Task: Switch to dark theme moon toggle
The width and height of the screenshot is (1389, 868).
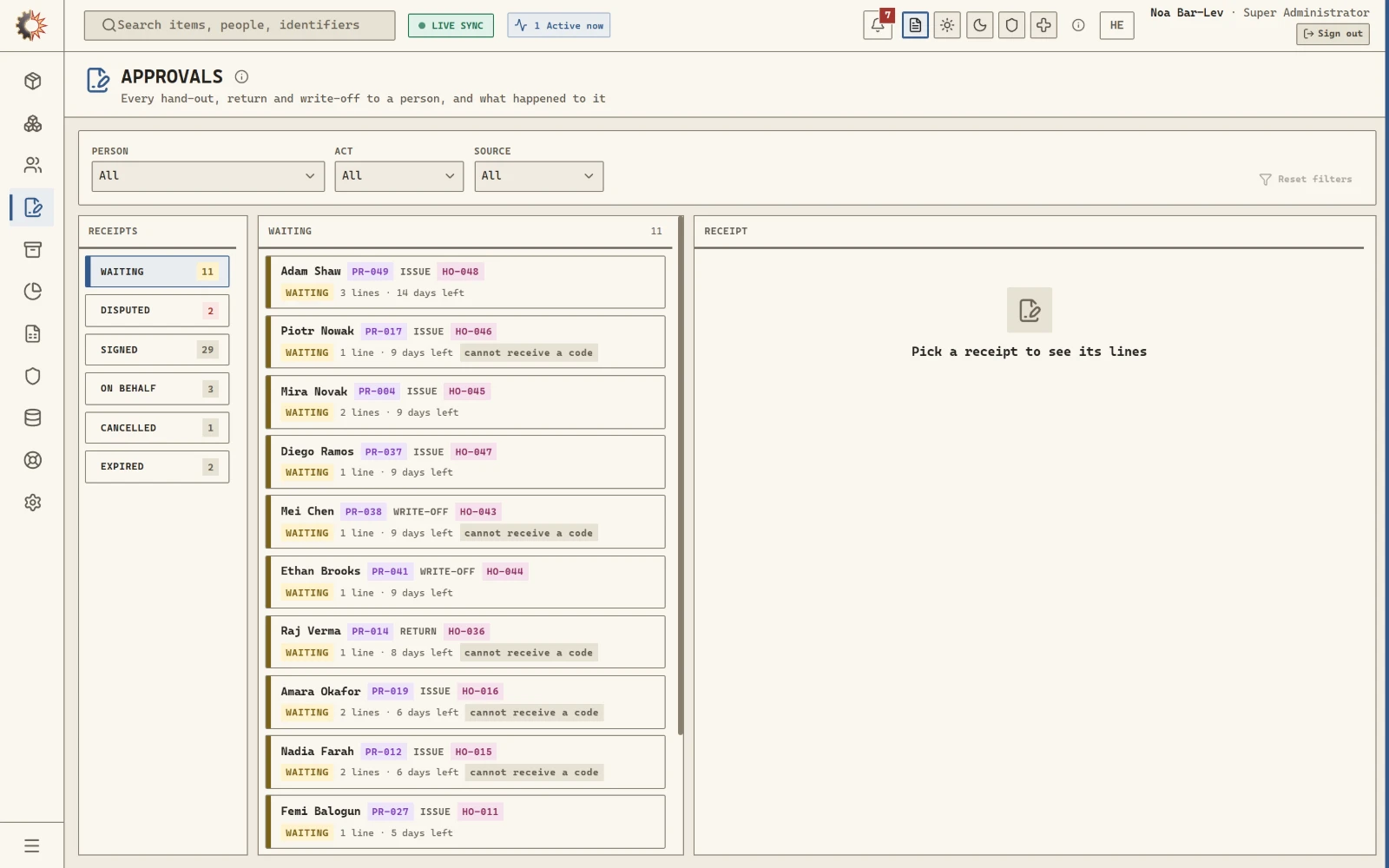Action: pyautogui.click(x=980, y=25)
